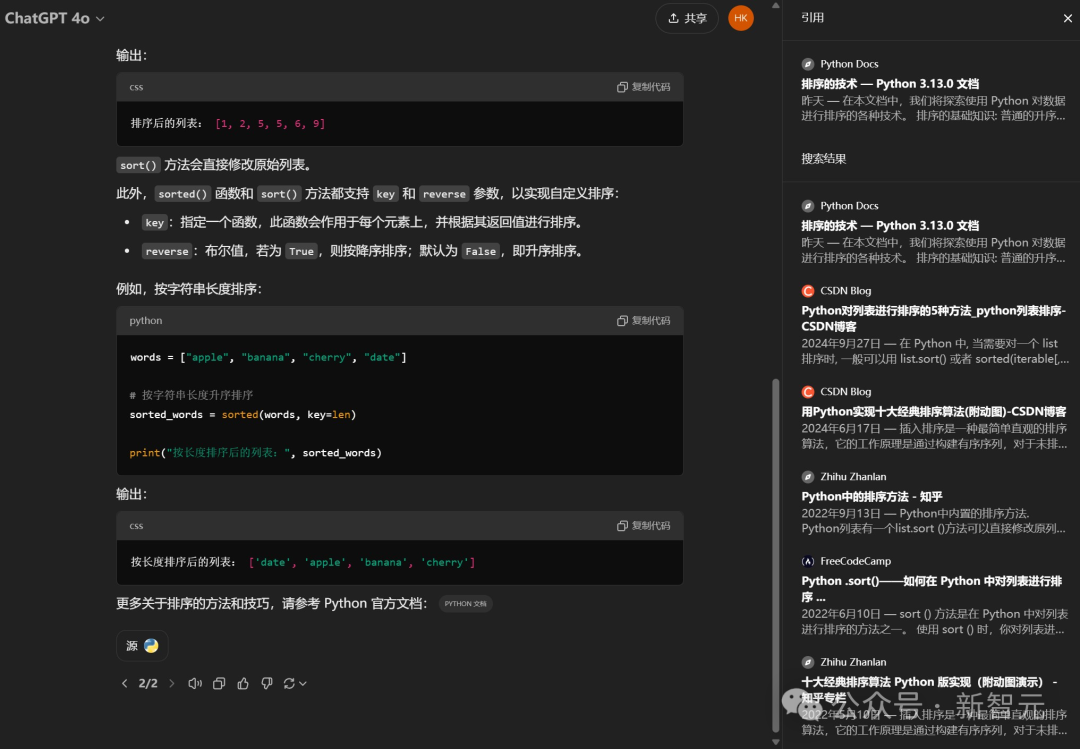
Task: Regenerate the response with the retry icon
Action: click(289, 683)
